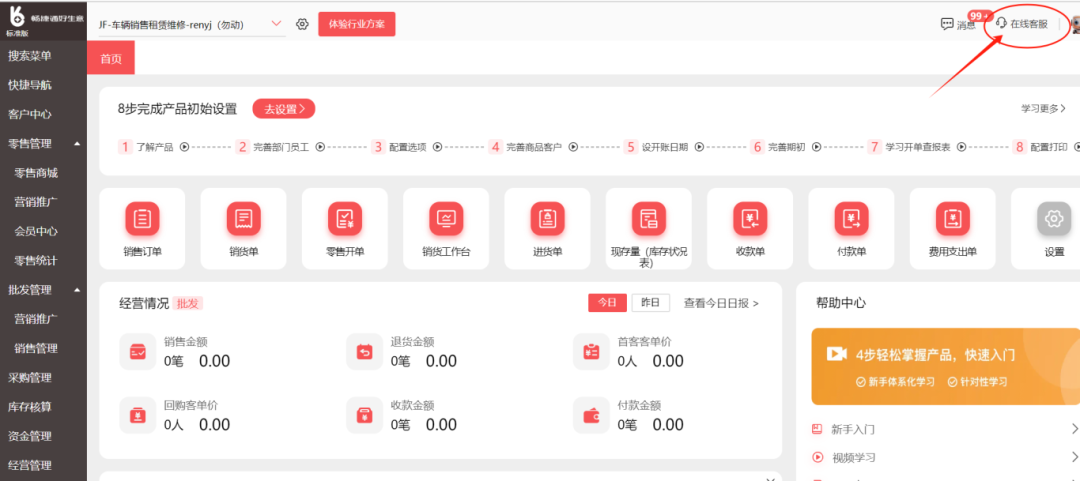
Task: Click the gear icon beside account selector
Action: point(302,24)
